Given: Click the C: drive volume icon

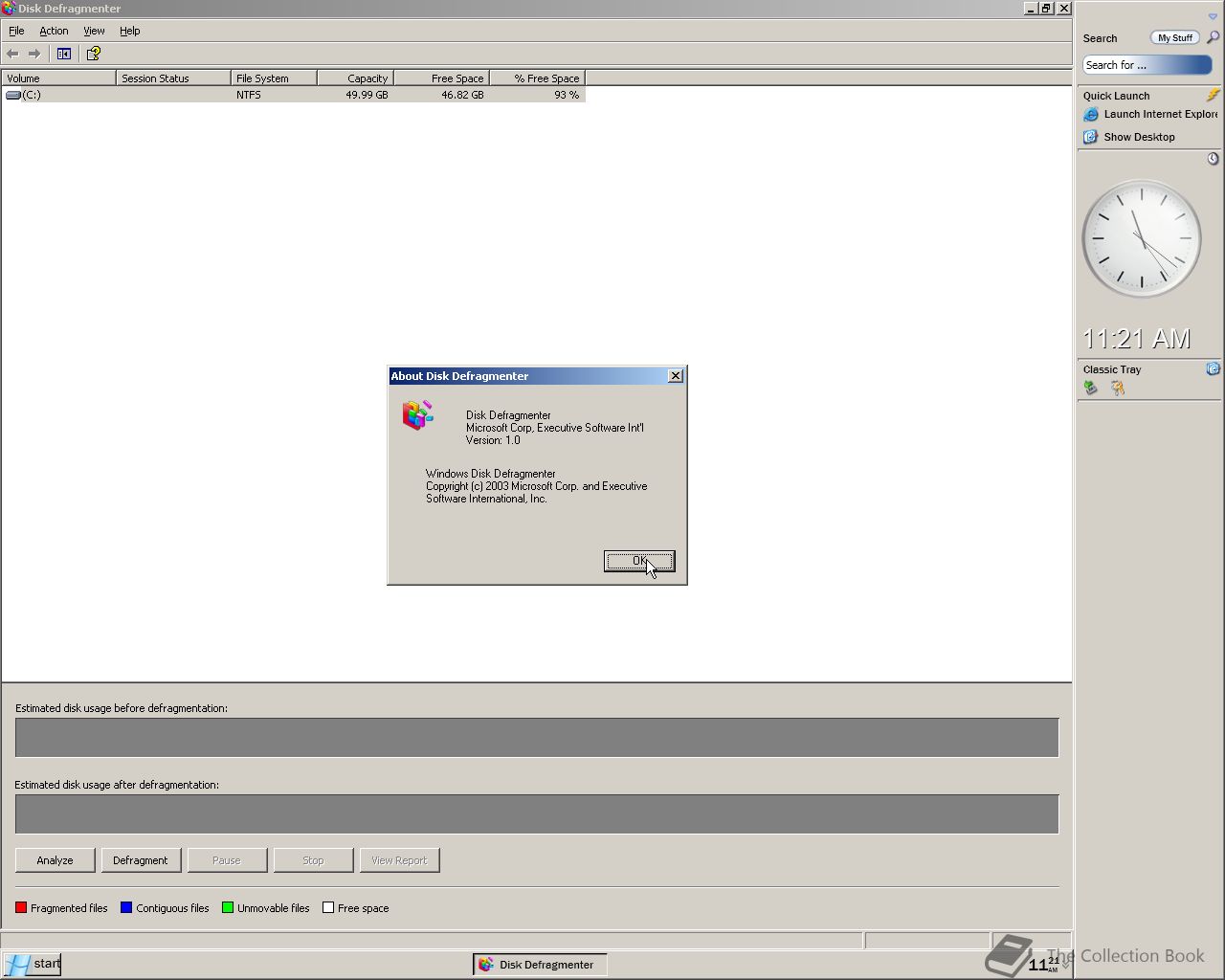Looking at the screenshot, I should [x=13, y=95].
